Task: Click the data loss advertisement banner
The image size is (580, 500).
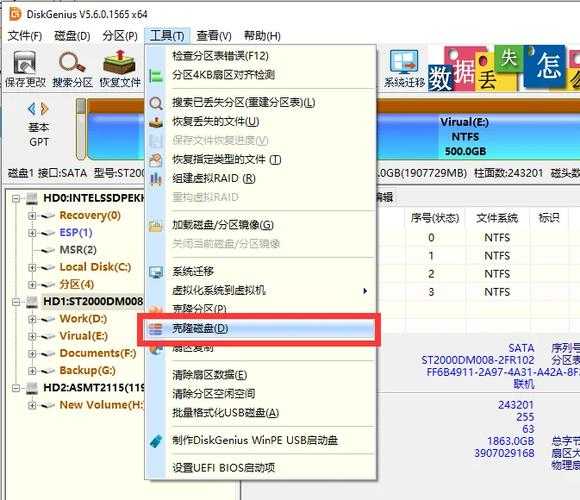Action: coord(504,68)
